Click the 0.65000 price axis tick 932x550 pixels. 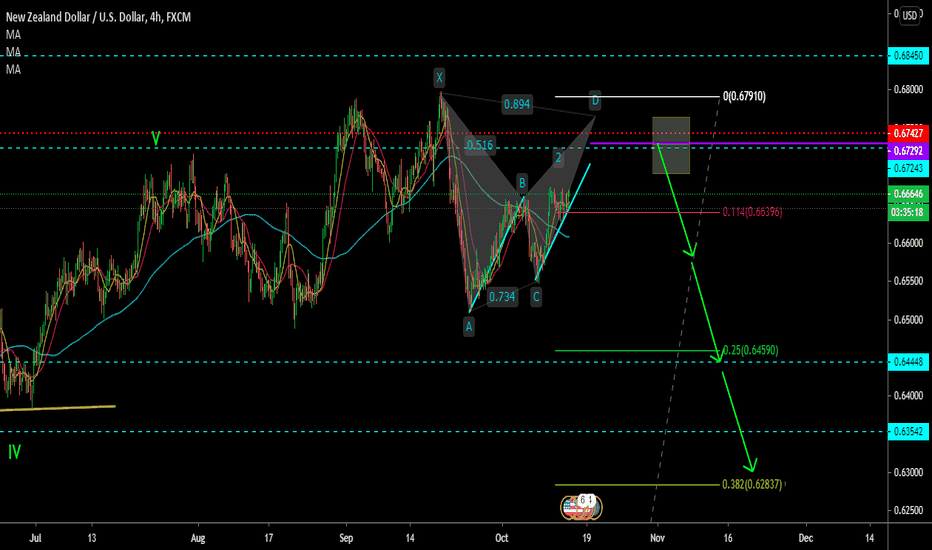tap(908, 320)
